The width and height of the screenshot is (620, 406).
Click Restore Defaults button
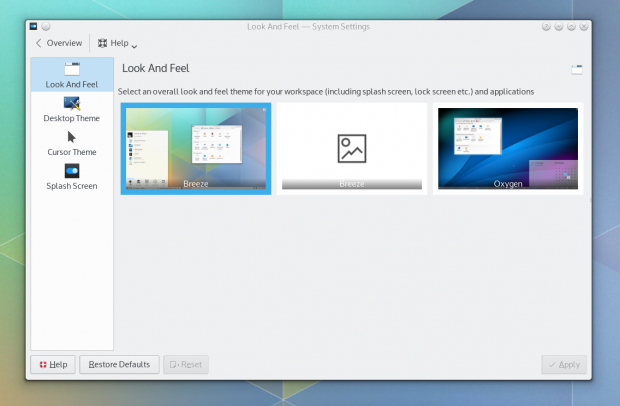pos(119,364)
